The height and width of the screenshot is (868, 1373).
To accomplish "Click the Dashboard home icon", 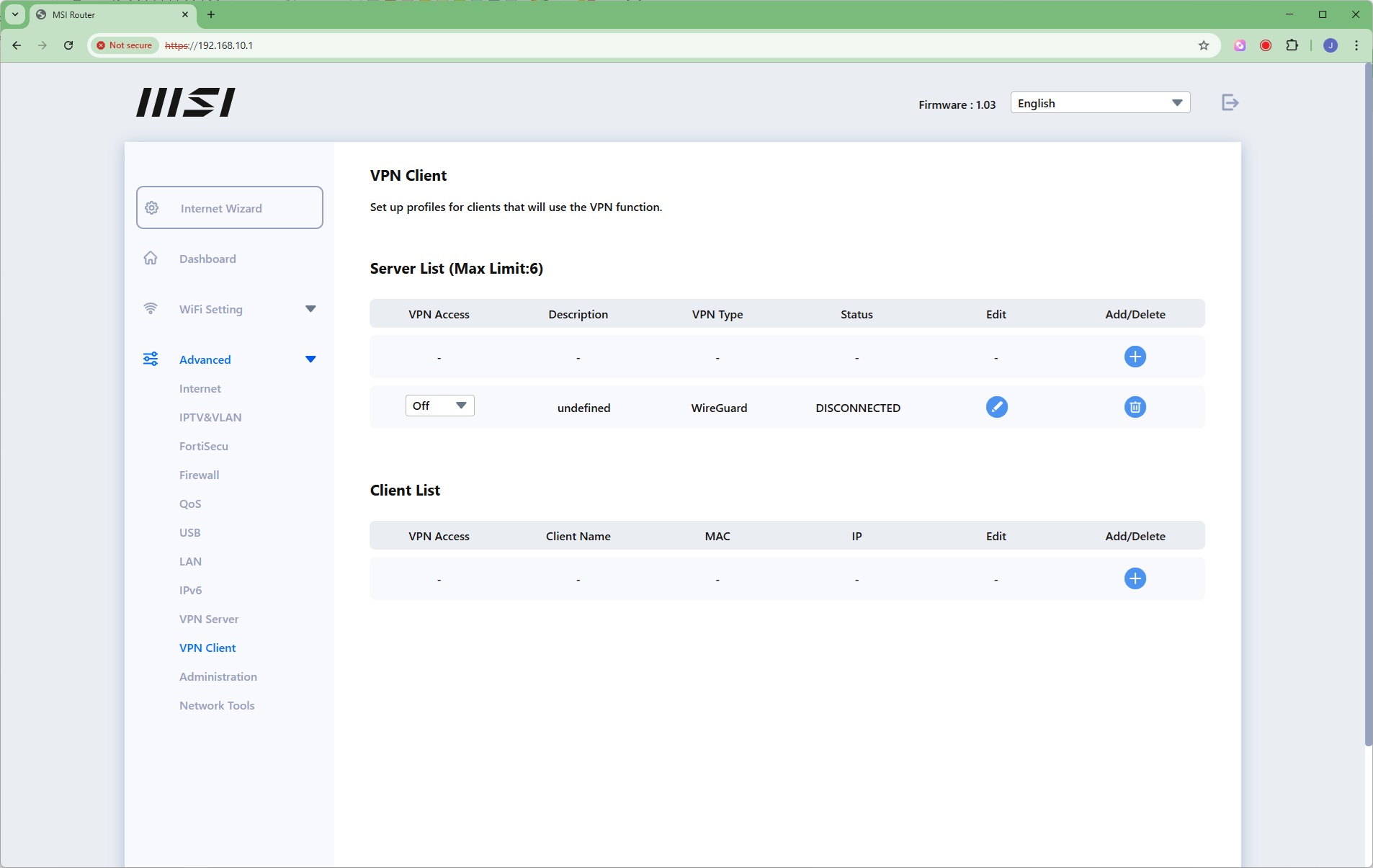I will pyautogui.click(x=151, y=259).
